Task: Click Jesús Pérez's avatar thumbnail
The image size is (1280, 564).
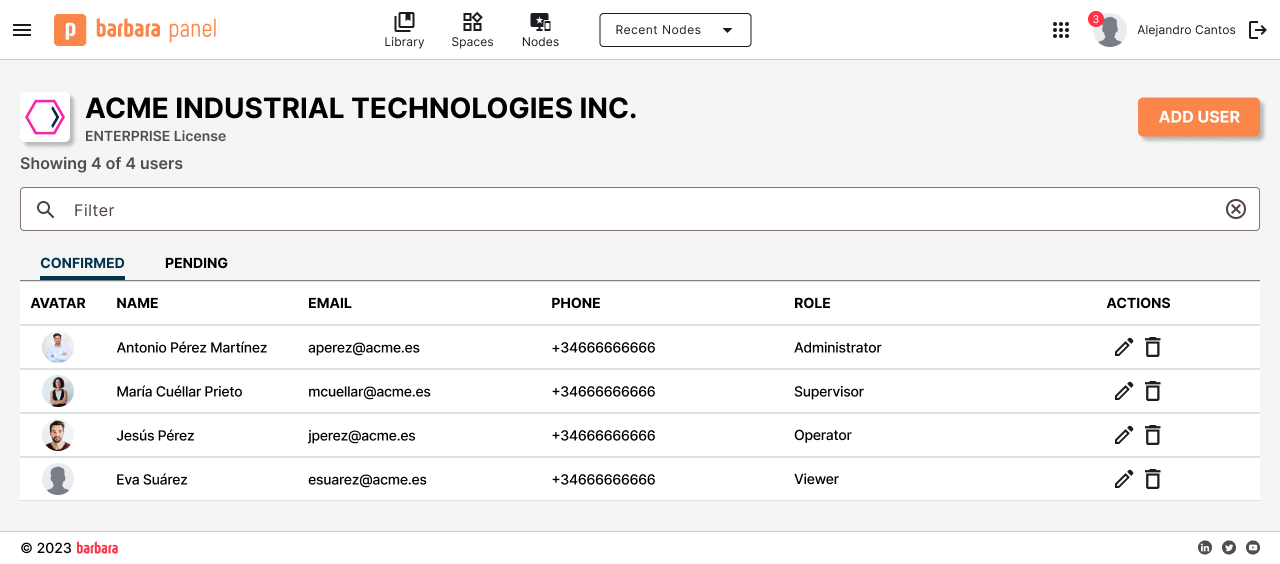Action: tap(58, 436)
